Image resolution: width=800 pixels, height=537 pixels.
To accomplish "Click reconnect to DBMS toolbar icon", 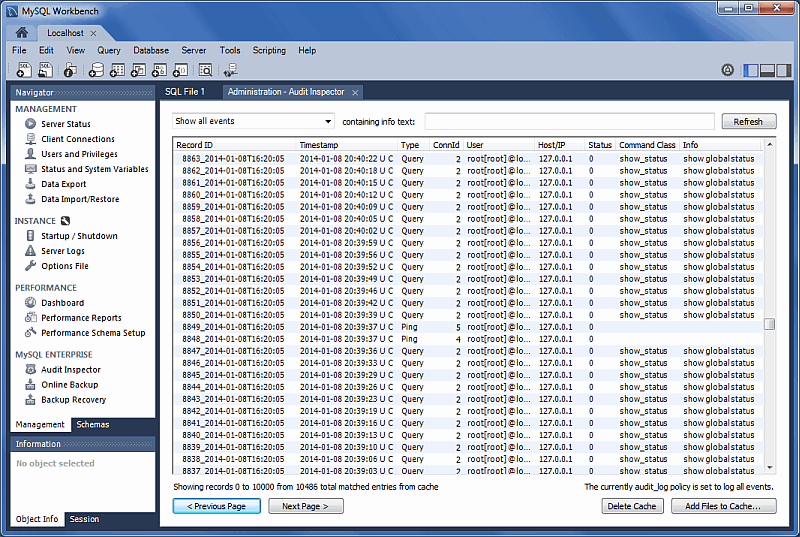I will point(231,70).
